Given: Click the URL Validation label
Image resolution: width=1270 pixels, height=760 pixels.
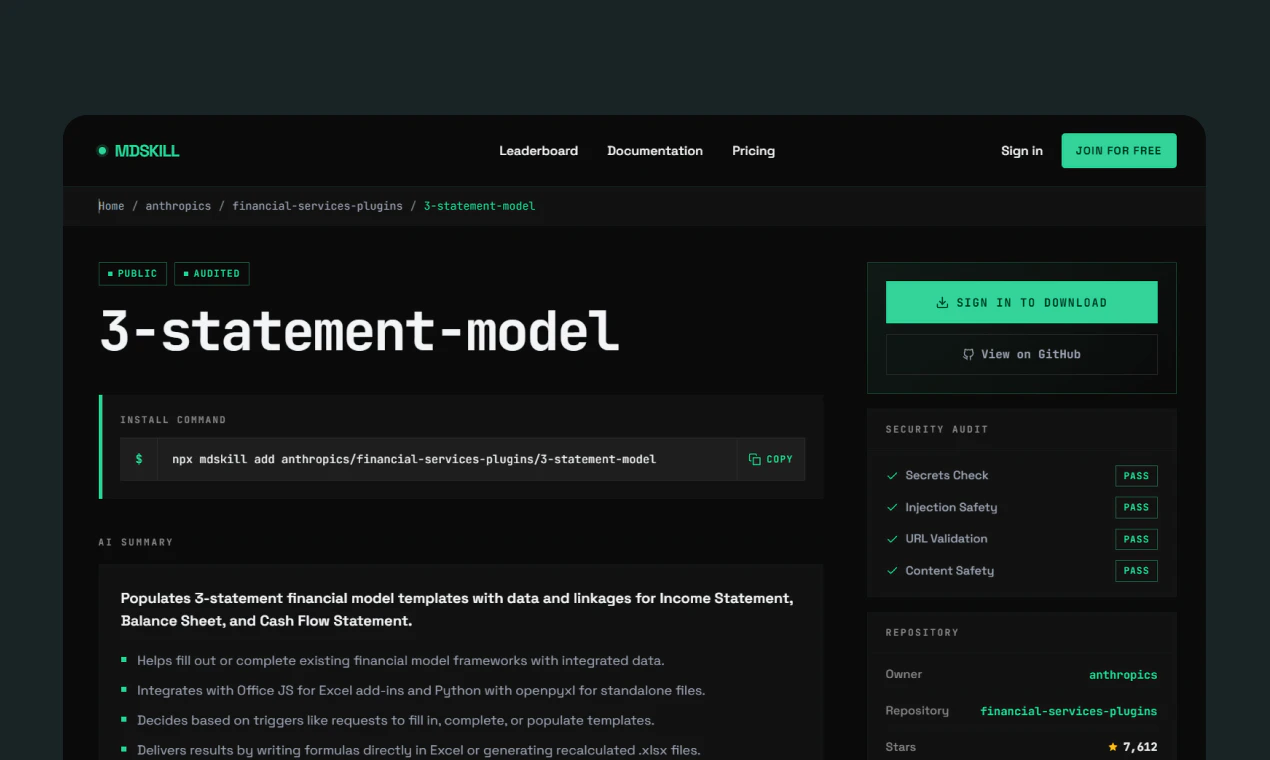Looking at the screenshot, I should click(946, 539).
